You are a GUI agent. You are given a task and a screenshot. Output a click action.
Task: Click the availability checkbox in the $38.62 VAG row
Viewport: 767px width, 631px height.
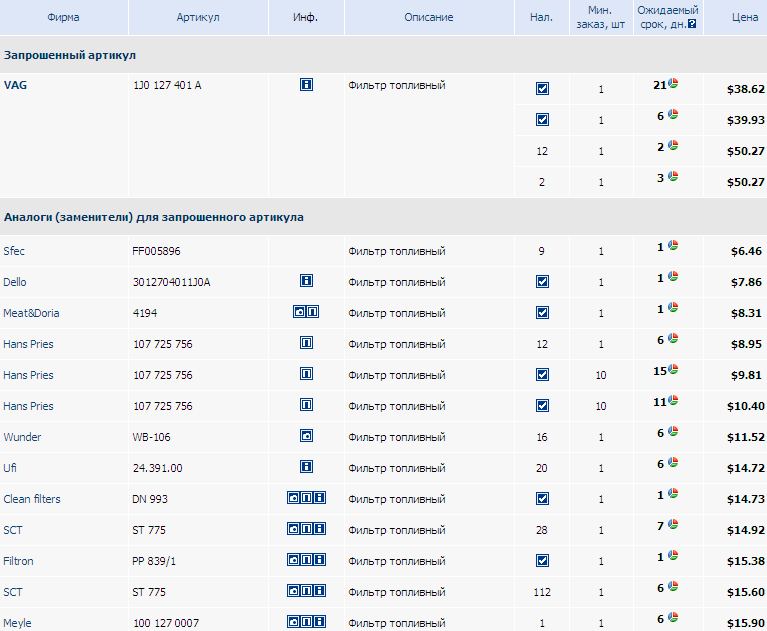tap(542, 89)
